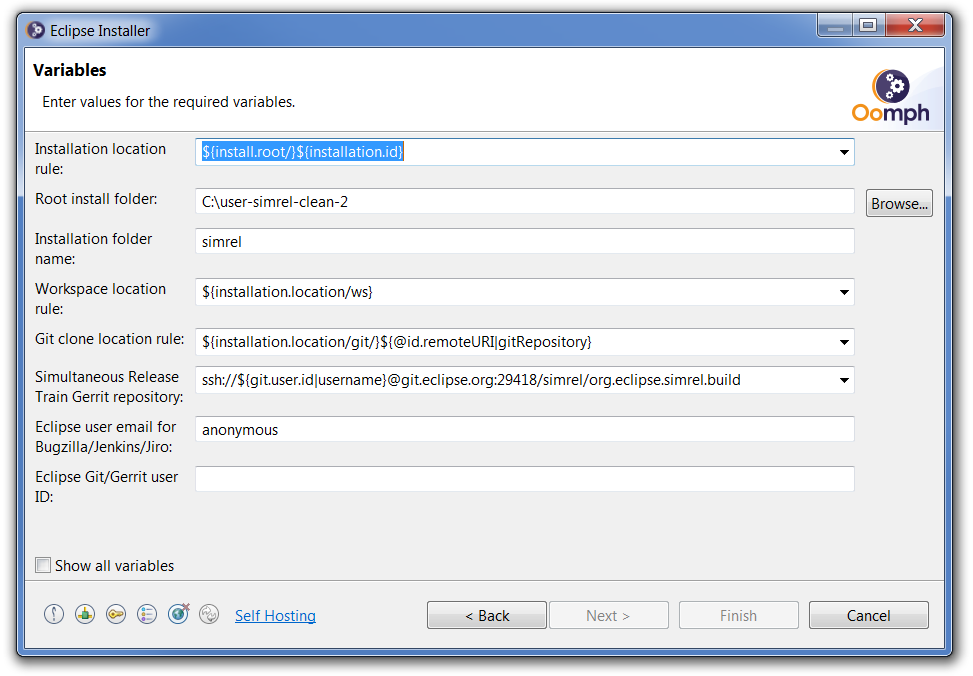Click the Installation location rule text

pyautogui.click(x=303, y=151)
